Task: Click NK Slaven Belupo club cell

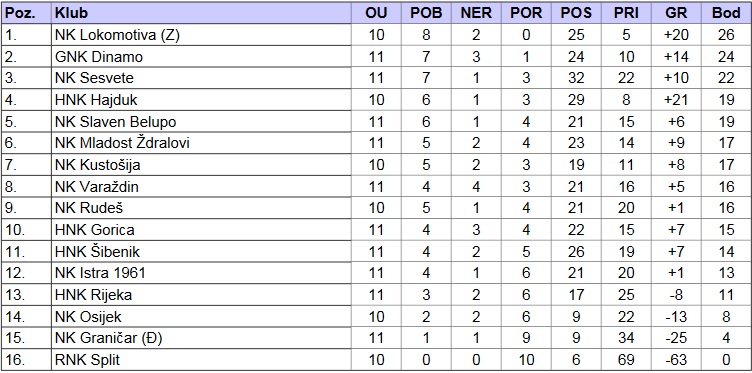Action: click(x=201, y=122)
